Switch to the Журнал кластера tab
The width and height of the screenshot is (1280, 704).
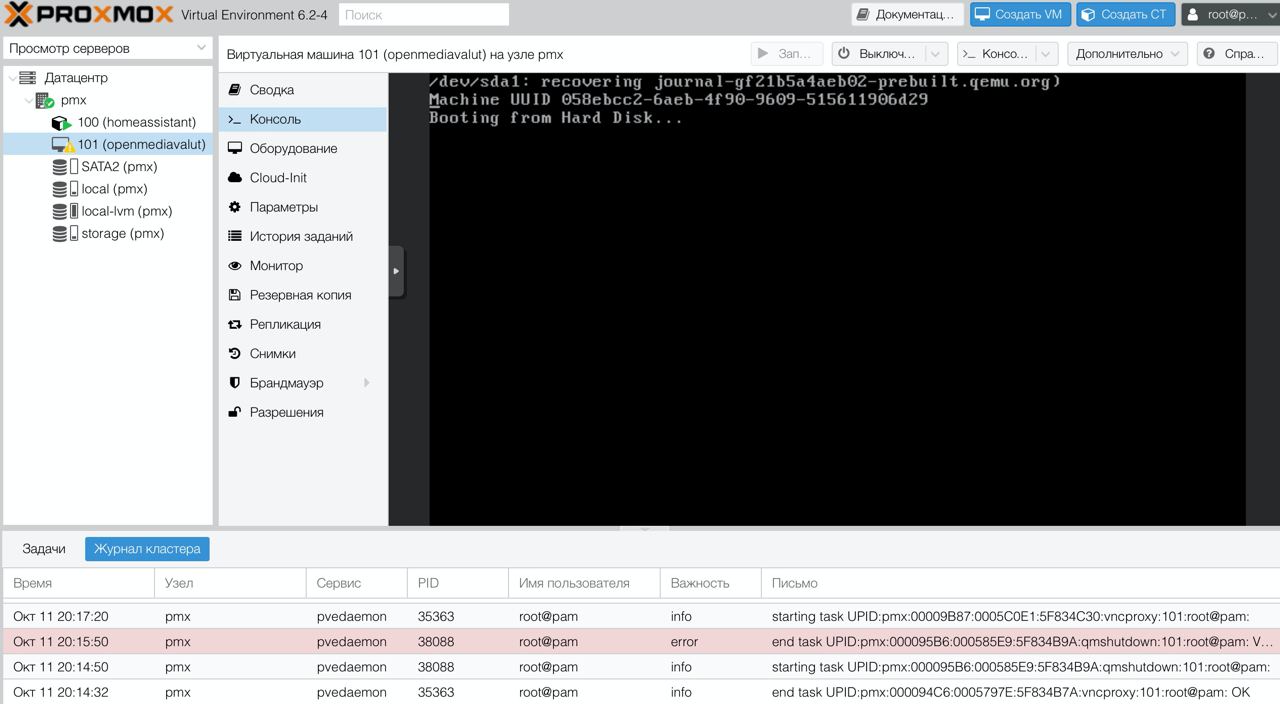pyautogui.click(x=147, y=548)
